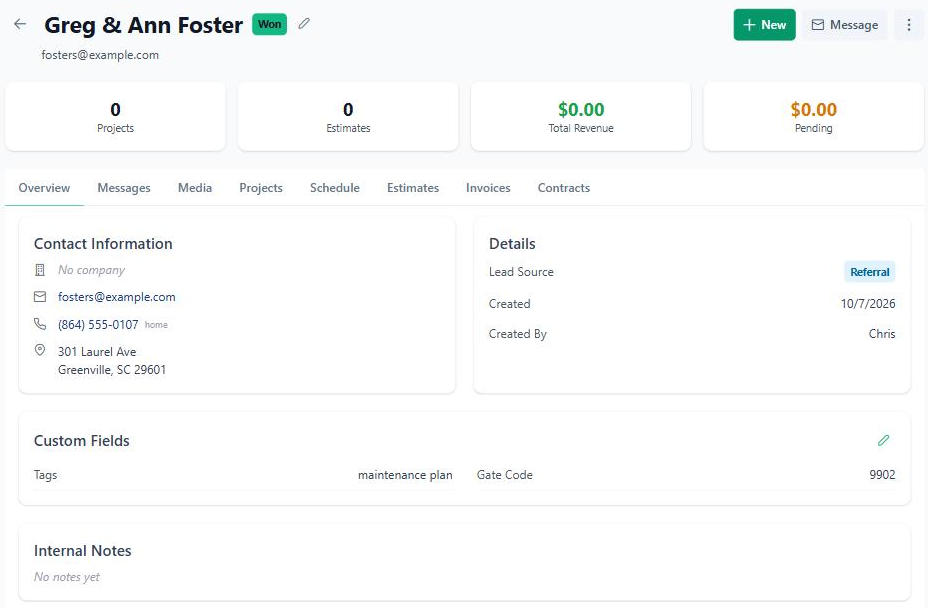Select the Total Revenue card
The image size is (928, 608).
coord(581,117)
